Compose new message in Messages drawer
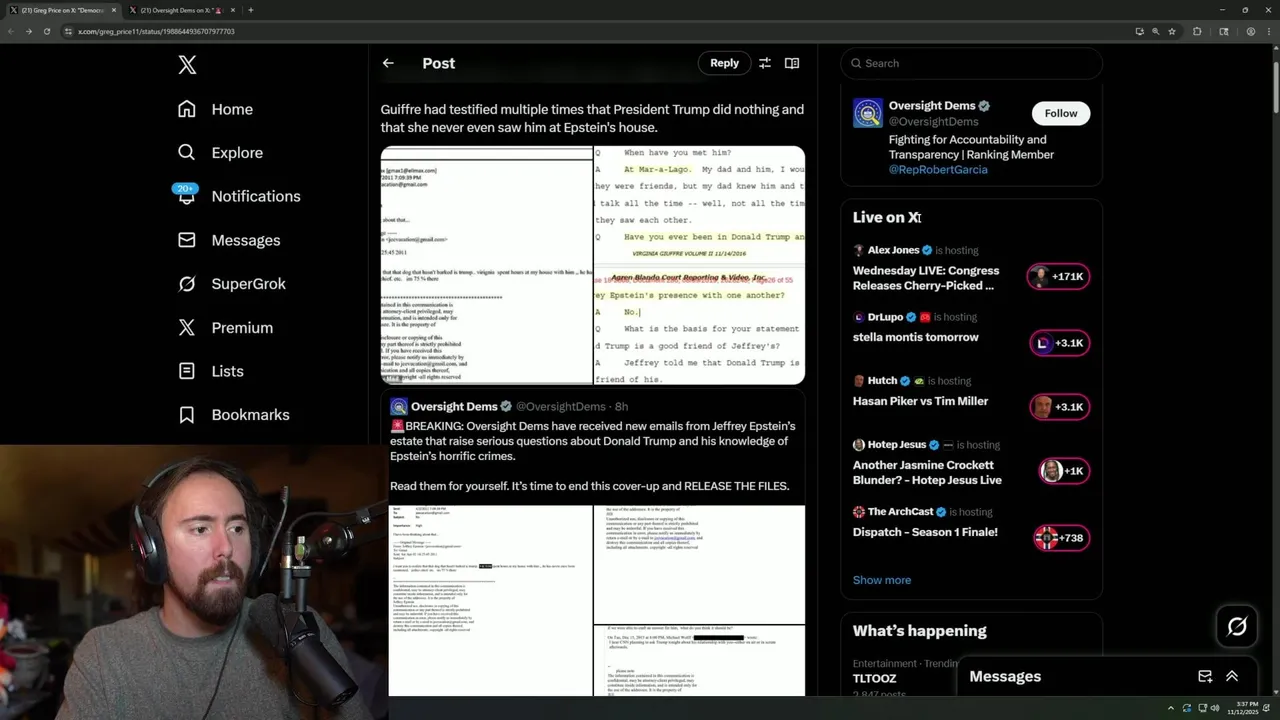This screenshot has width=1280, height=720. tap(1205, 676)
